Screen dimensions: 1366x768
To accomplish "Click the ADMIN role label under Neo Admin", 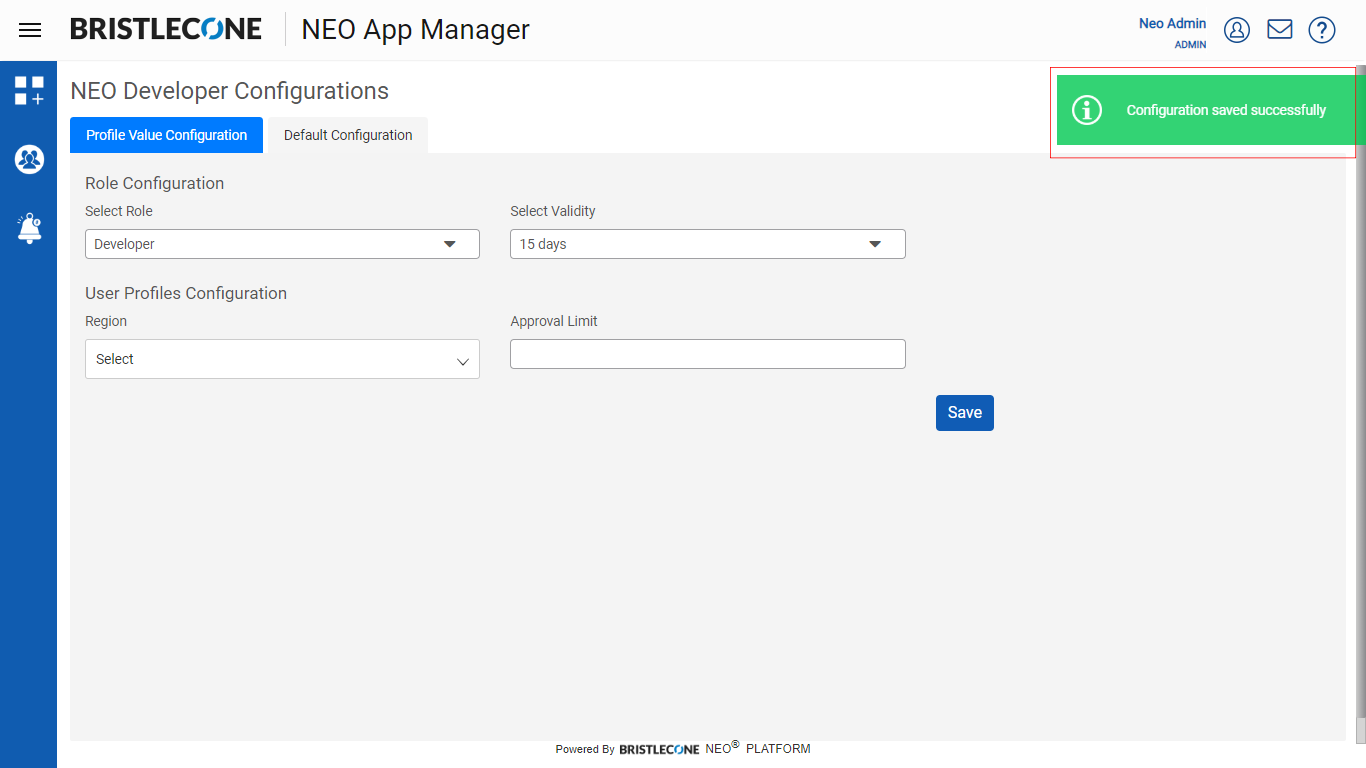I will [1190, 45].
